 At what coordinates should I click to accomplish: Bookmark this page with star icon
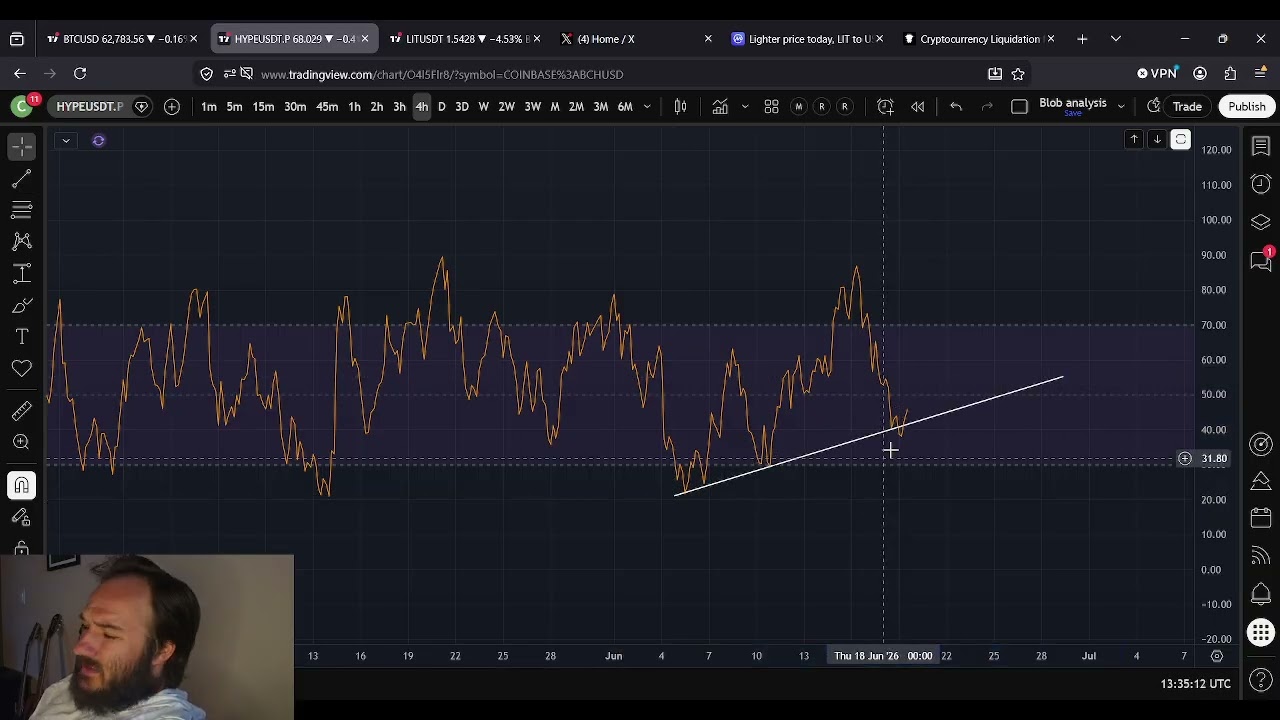[x=1018, y=74]
